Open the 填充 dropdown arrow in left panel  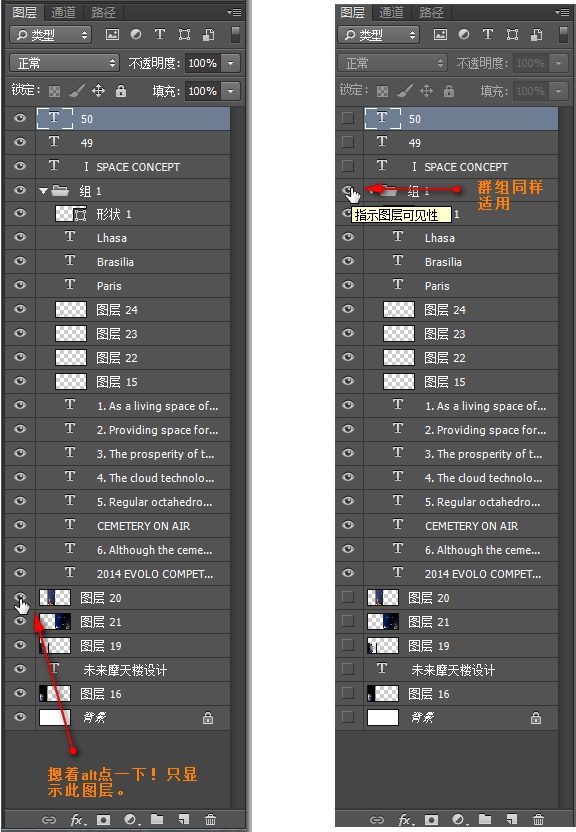click(231, 91)
